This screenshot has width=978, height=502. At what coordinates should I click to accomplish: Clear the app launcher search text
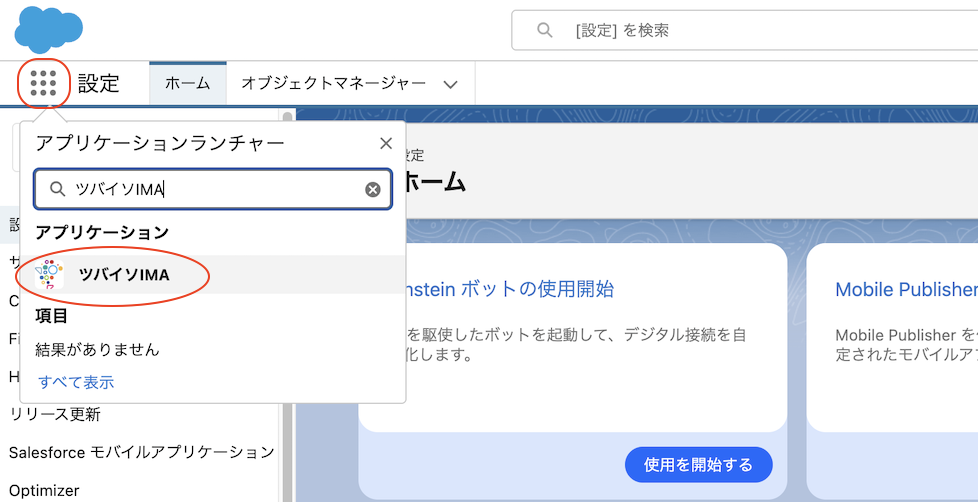click(373, 190)
